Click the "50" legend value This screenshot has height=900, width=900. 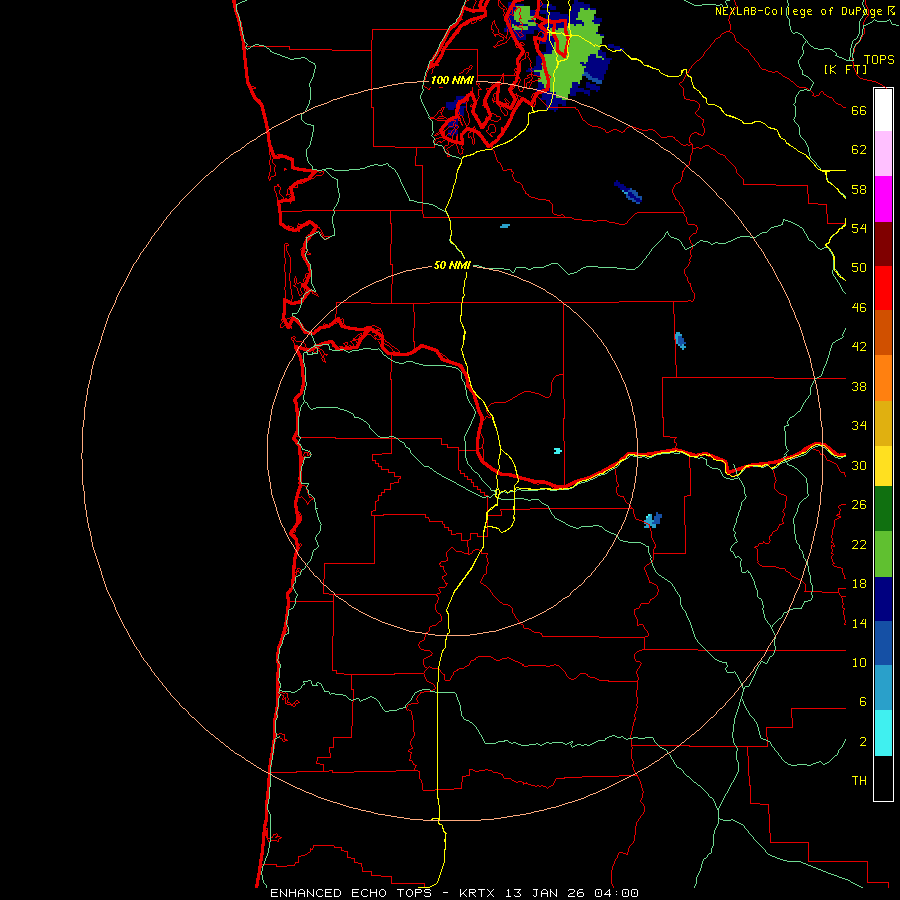click(859, 268)
